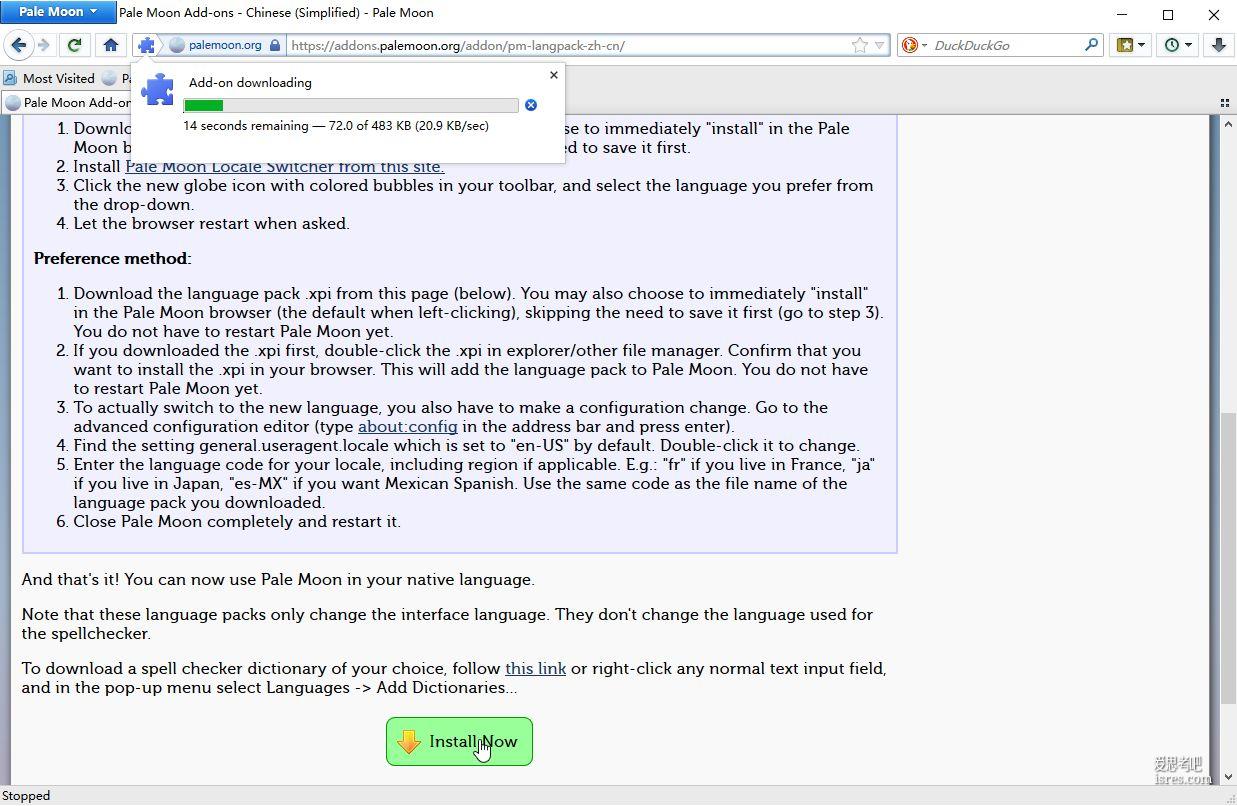This screenshot has height=806, width=1237.
Task: Click the "Preference method:" heading
Action: point(113,259)
